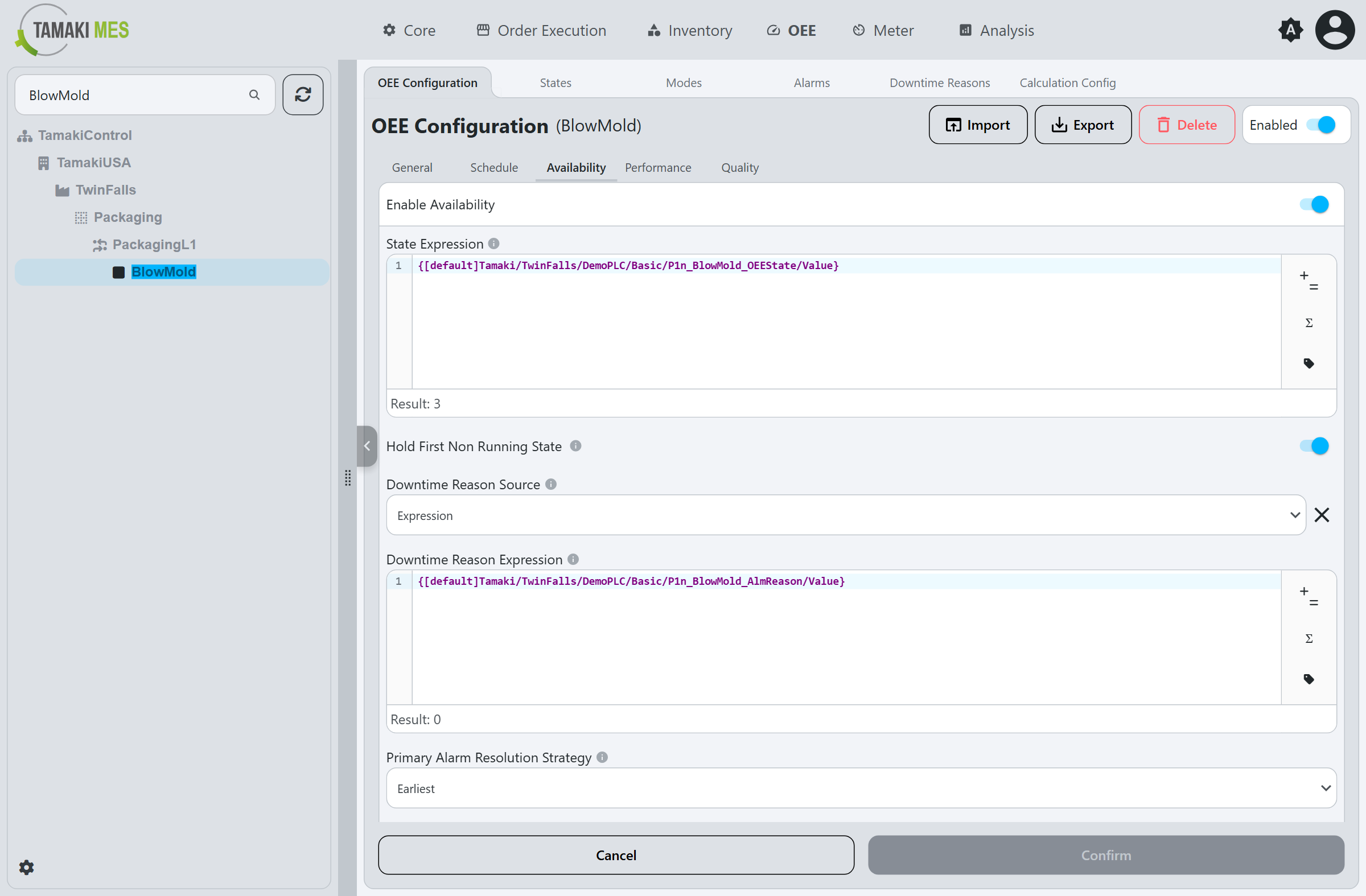Image resolution: width=1366 pixels, height=896 pixels.
Task: Switch to the States tab
Action: pyautogui.click(x=556, y=82)
